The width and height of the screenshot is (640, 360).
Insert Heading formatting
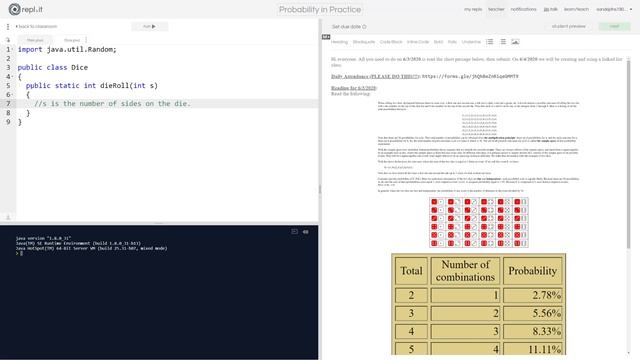click(339, 42)
